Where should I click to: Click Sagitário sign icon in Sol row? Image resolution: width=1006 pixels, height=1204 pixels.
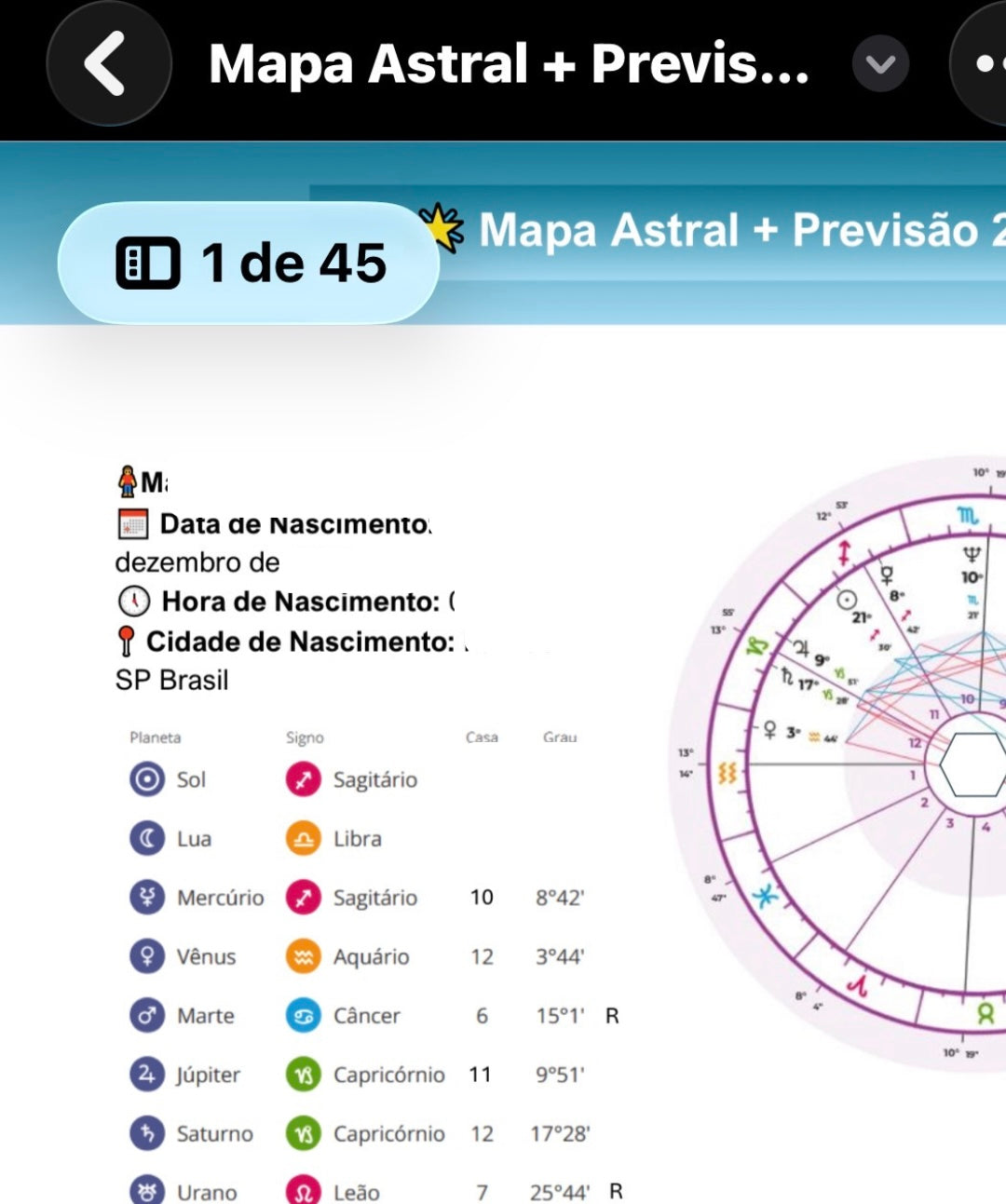click(x=303, y=779)
